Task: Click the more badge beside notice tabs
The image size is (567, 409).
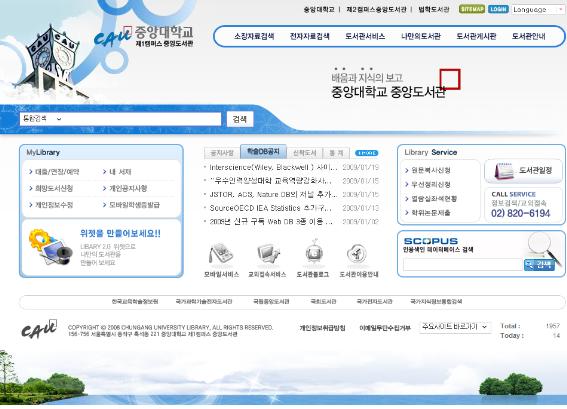Action: (x=367, y=153)
